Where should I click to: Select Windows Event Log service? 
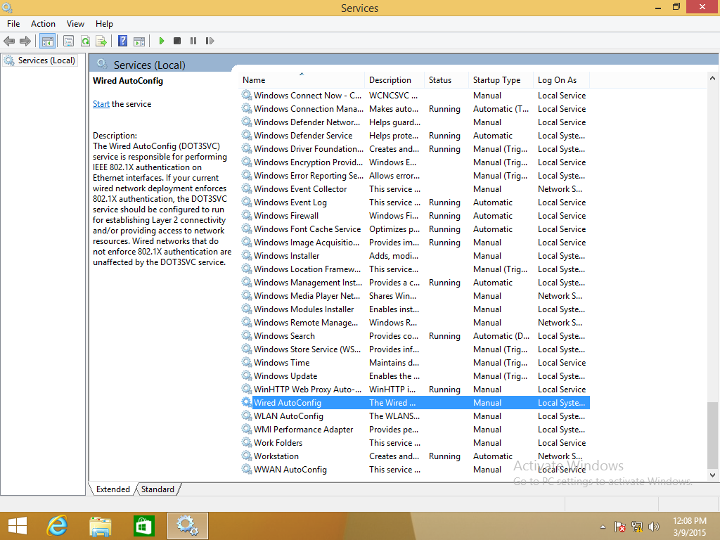pyautogui.click(x=415, y=202)
